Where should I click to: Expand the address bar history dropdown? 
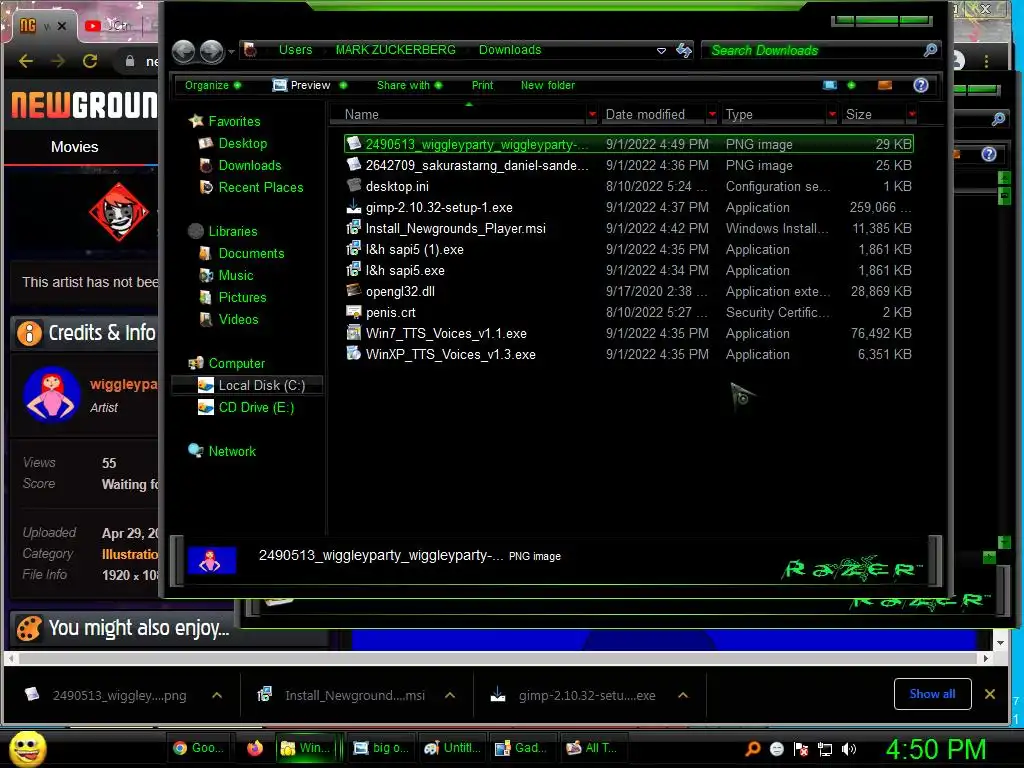click(x=661, y=50)
